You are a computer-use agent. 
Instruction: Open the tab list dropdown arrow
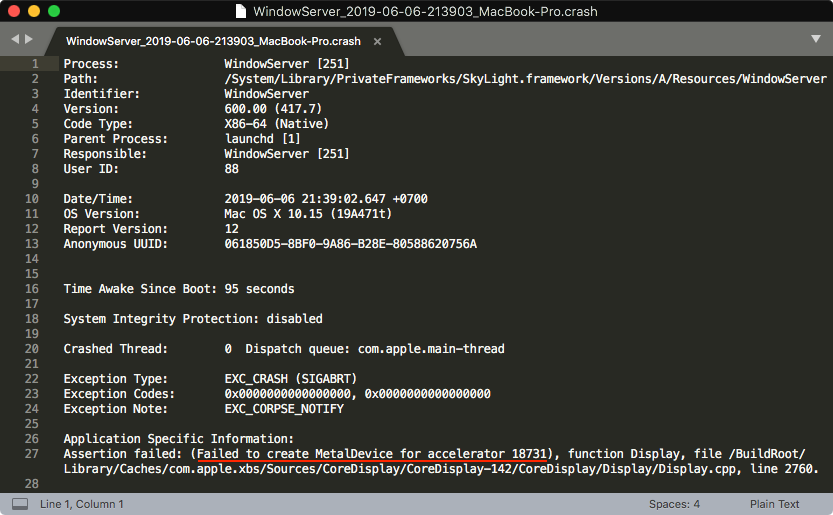pyautogui.click(x=816, y=39)
